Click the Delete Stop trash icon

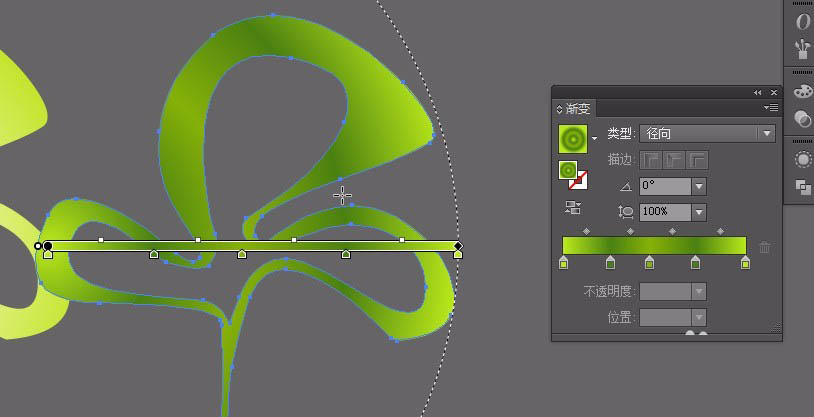tap(765, 247)
